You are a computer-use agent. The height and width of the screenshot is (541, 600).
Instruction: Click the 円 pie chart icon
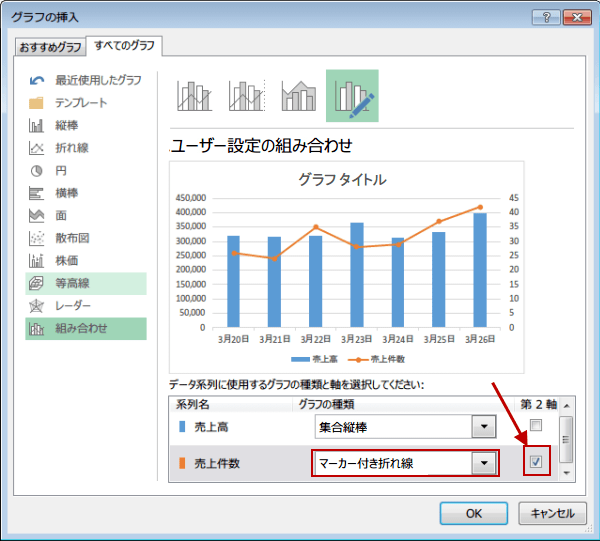pos(36,171)
